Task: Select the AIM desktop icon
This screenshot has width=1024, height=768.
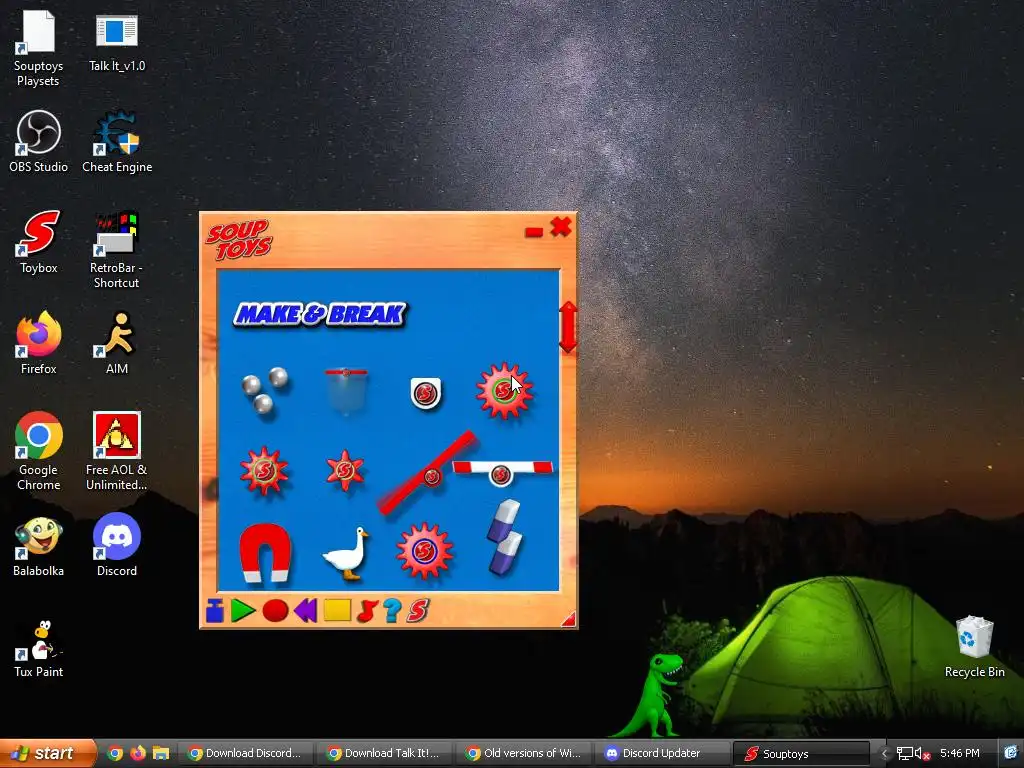Action: pyautogui.click(x=117, y=343)
